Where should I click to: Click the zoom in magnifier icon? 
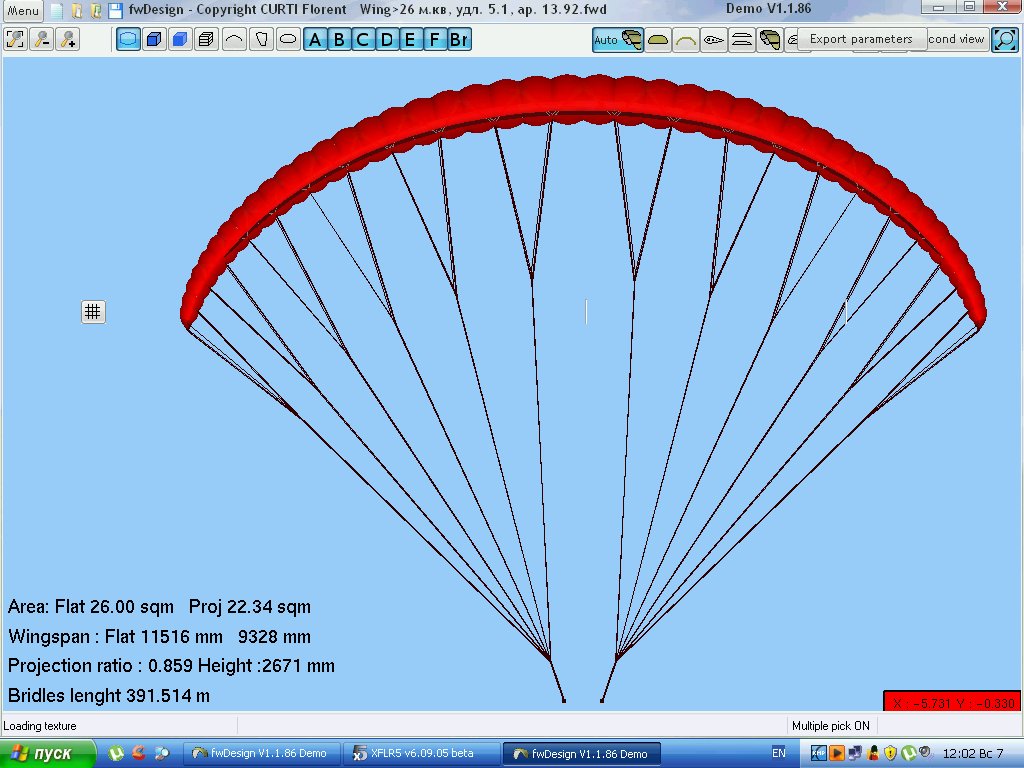click(67, 40)
